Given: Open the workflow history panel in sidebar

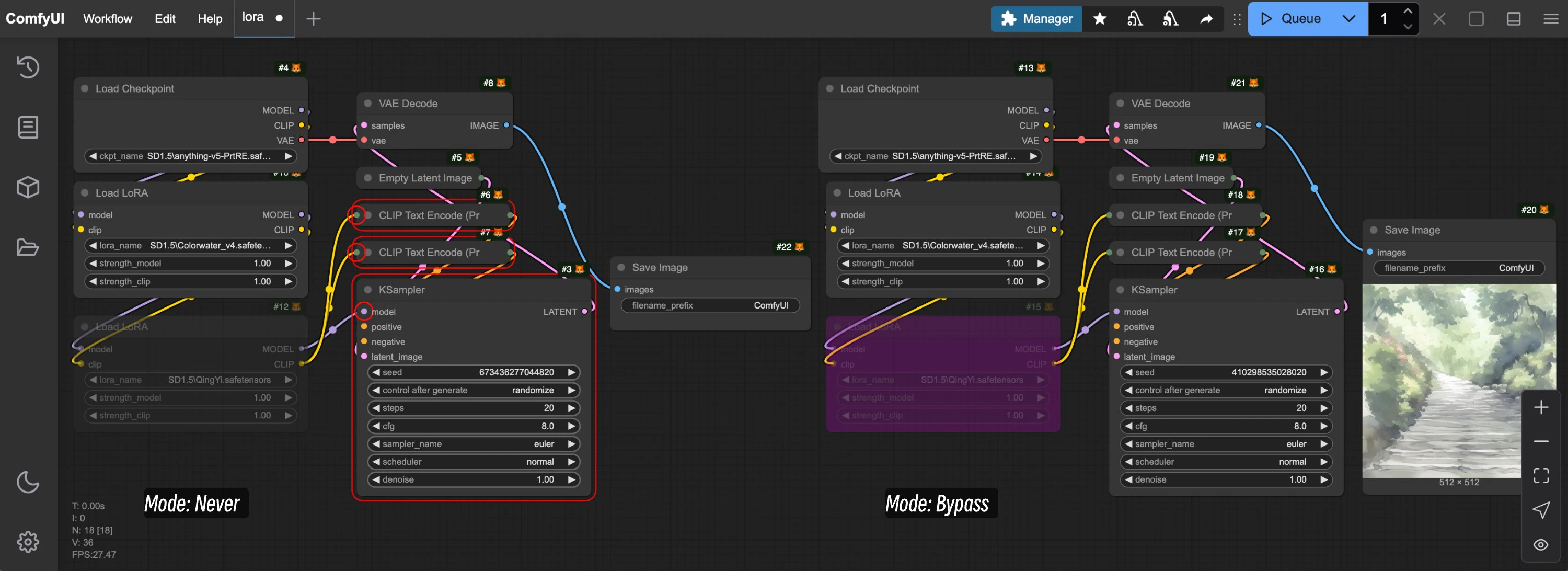Looking at the screenshot, I should tap(27, 67).
